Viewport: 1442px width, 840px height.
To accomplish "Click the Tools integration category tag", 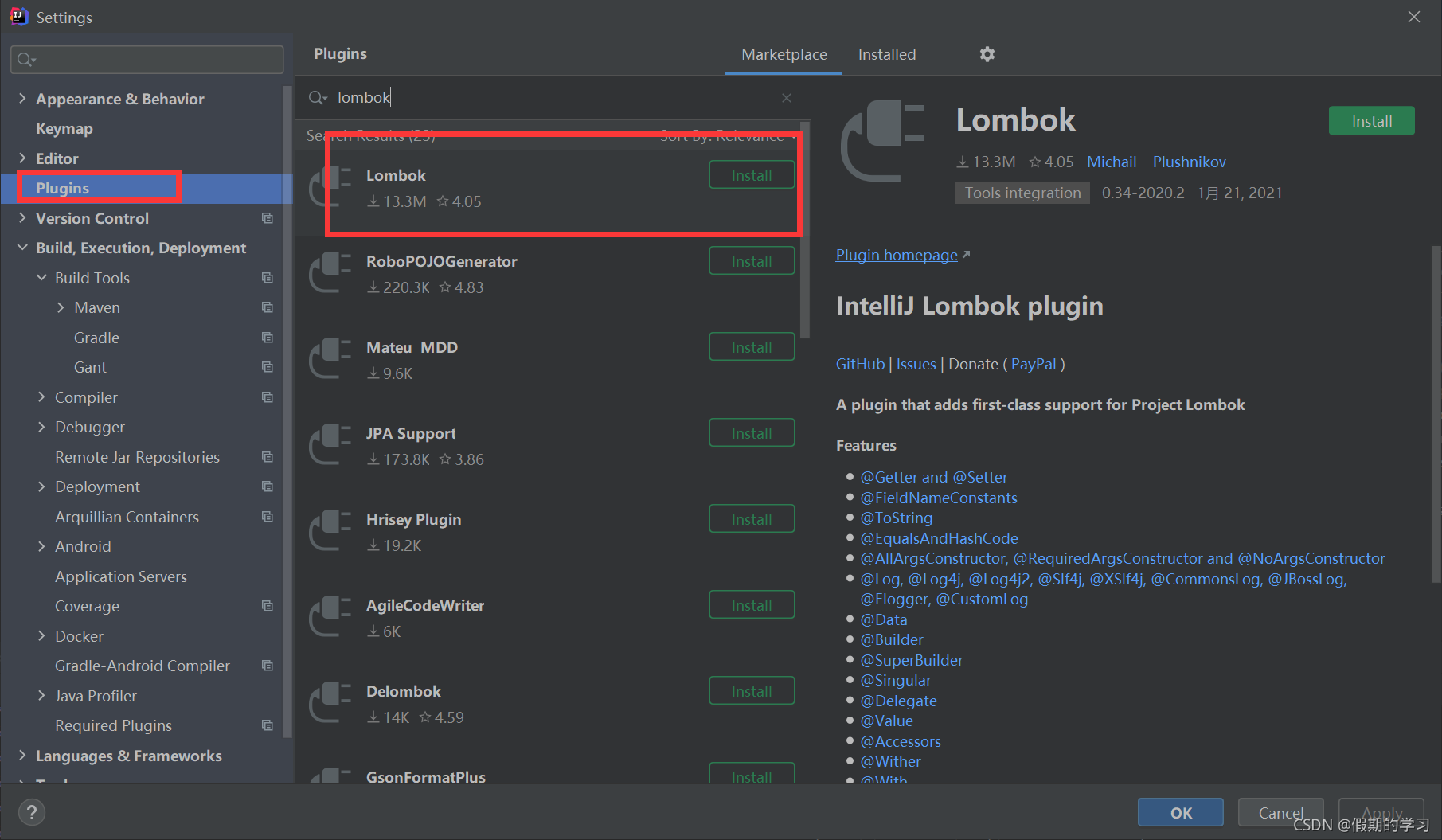I will pyautogui.click(x=1022, y=193).
